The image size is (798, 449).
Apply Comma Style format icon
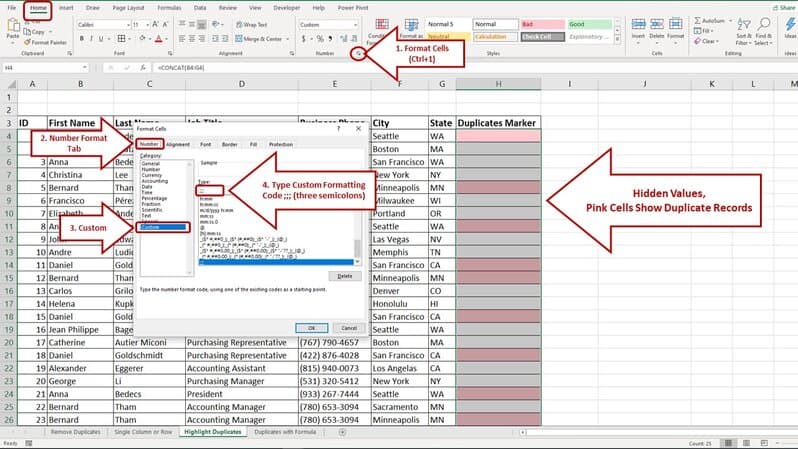pyautogui.click(x=331, y=39)
